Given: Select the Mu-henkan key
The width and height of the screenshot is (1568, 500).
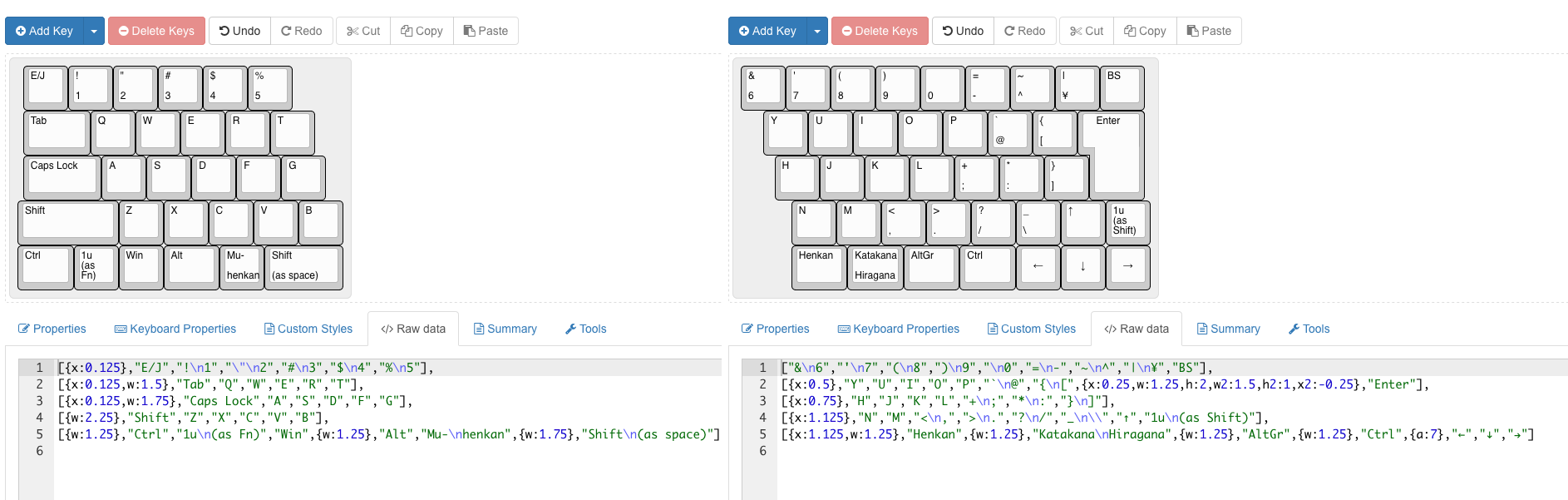Looking at the screenshot, I should (242, 267).
